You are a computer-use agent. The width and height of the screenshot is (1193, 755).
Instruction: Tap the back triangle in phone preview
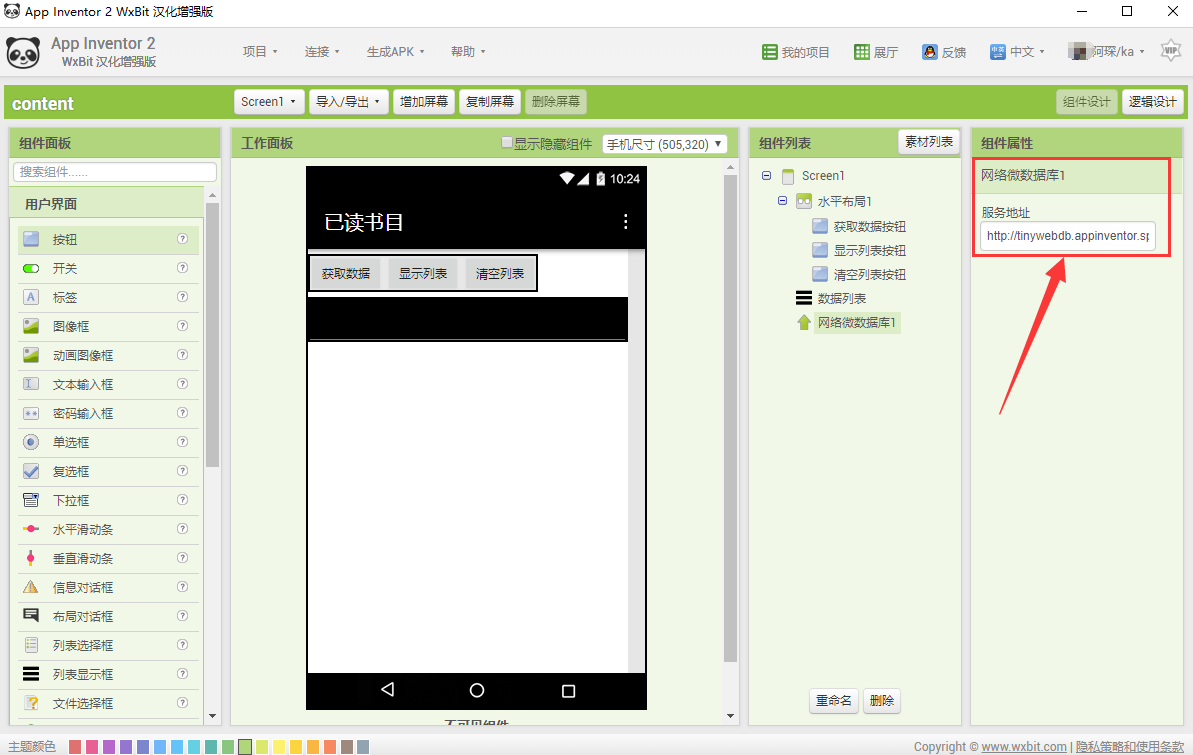(387, 690)
